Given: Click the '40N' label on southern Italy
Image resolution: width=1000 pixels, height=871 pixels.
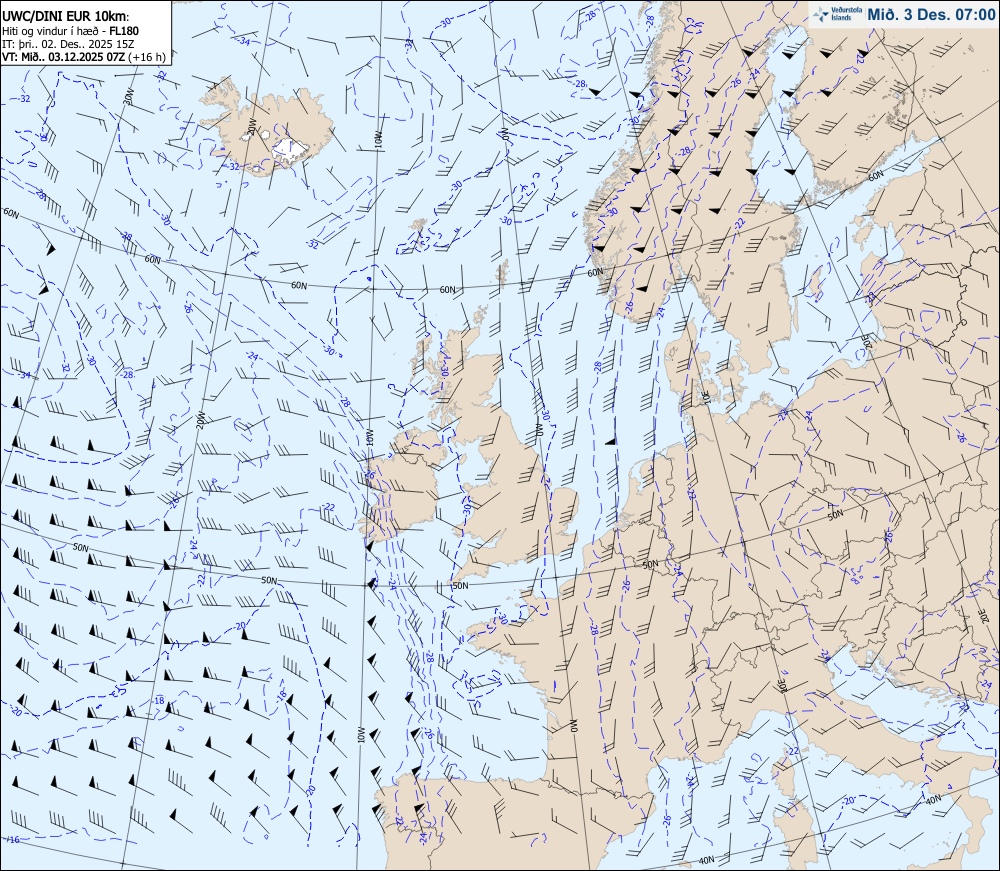Looking at the screenshot, I should (x=933, y=798).
